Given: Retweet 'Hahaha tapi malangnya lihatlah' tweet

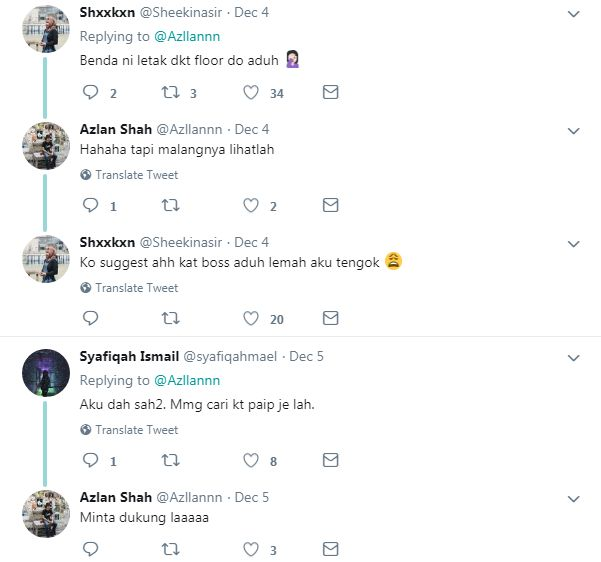Looking at the screenshot, I should pos(170,206).
